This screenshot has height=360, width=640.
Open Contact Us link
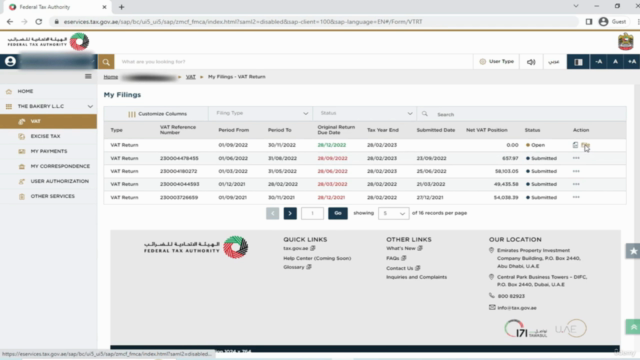(403, 268)
